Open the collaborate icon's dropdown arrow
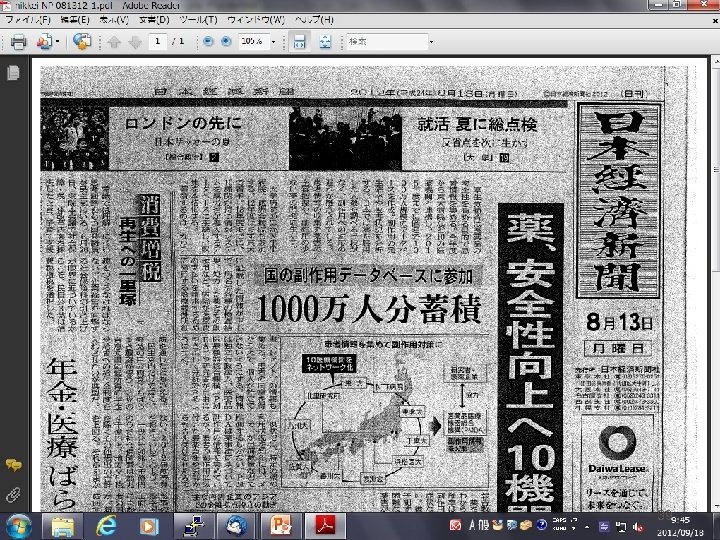This screenshot has width=720, height=540. (57, 42)
